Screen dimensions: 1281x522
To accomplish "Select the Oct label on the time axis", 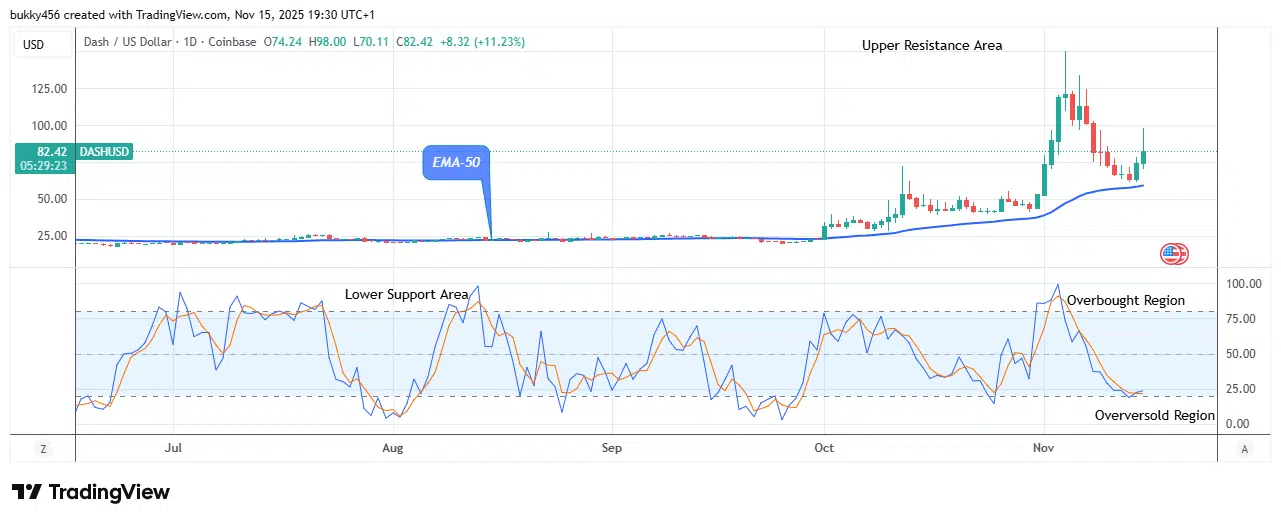I will 825,448.
